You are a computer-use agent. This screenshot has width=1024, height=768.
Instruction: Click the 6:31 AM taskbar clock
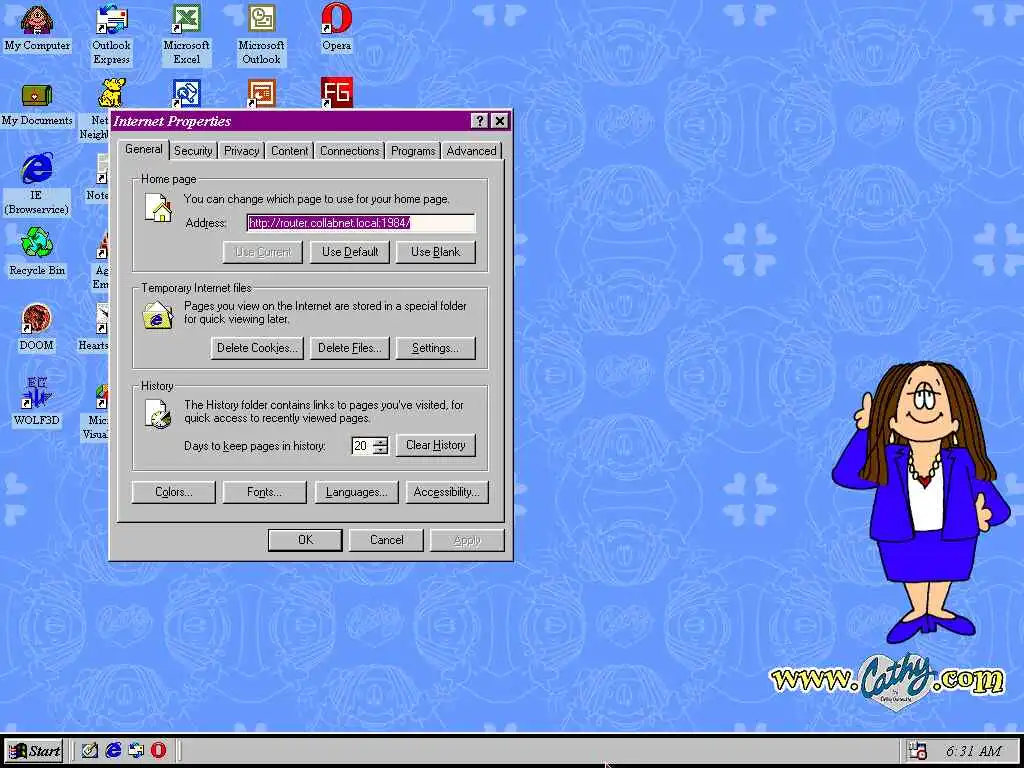973,751
